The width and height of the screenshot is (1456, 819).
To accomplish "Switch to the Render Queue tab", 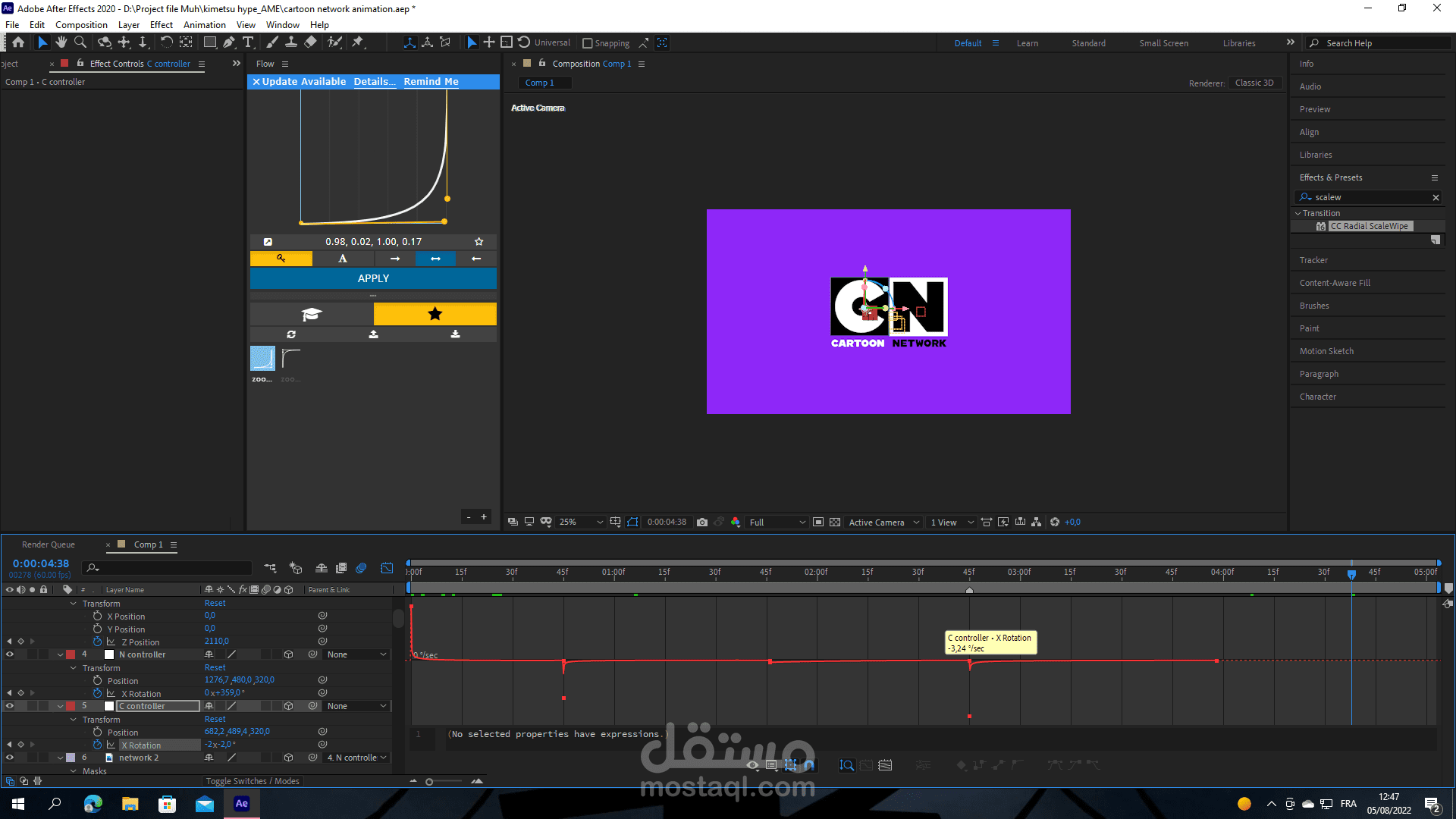I will tap(49, 544).
